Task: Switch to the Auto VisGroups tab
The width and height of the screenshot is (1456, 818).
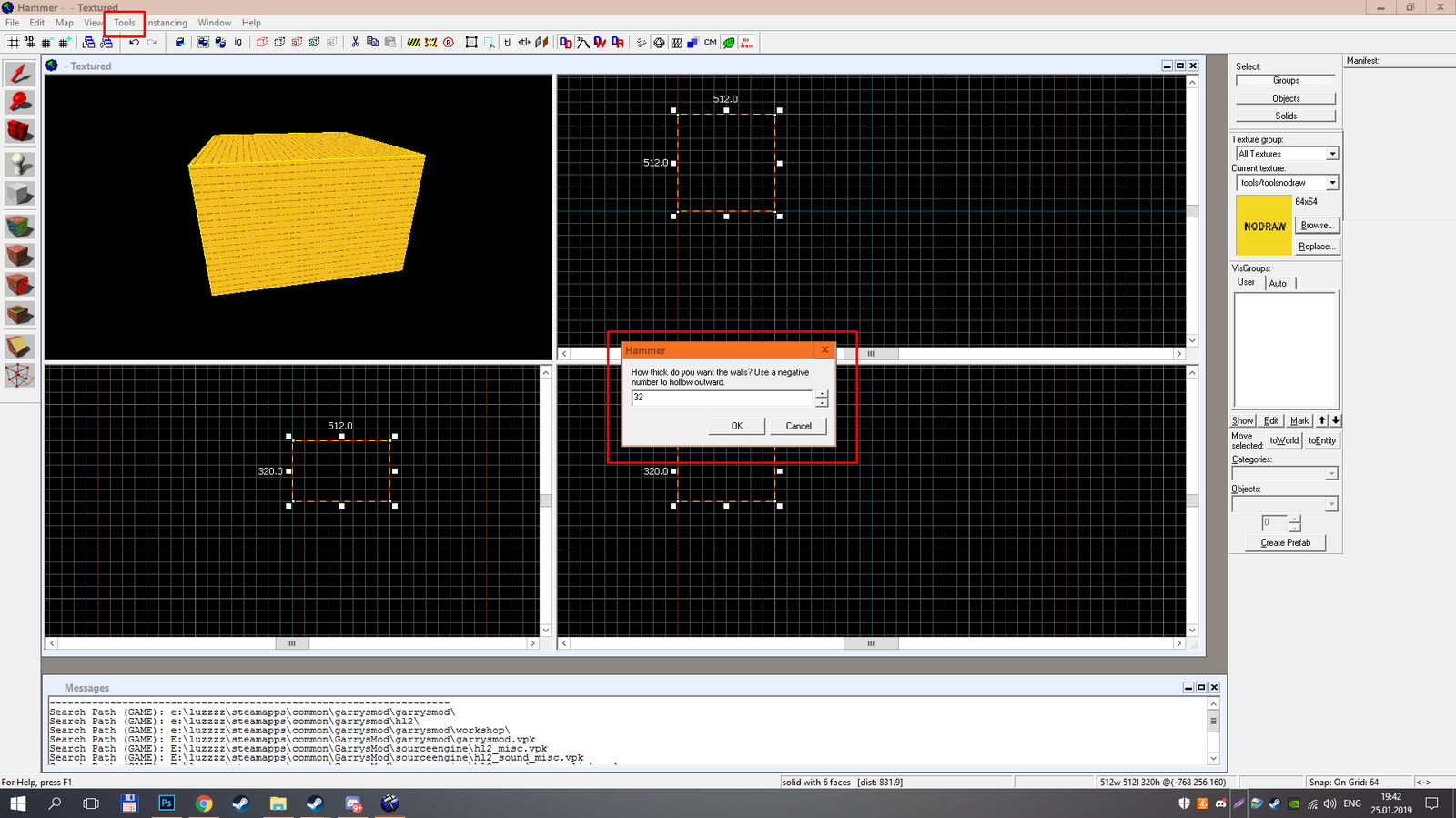Action: point(1278,284)
